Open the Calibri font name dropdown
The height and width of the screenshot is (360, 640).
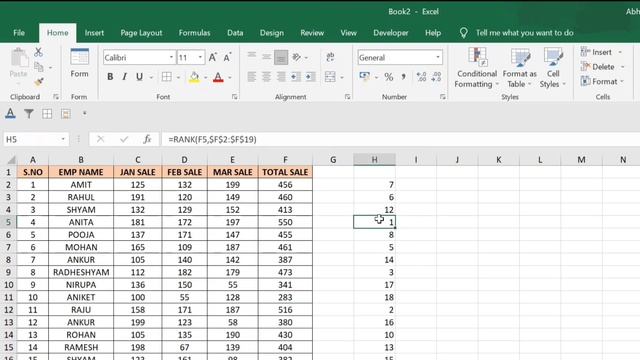coord(171,58)
